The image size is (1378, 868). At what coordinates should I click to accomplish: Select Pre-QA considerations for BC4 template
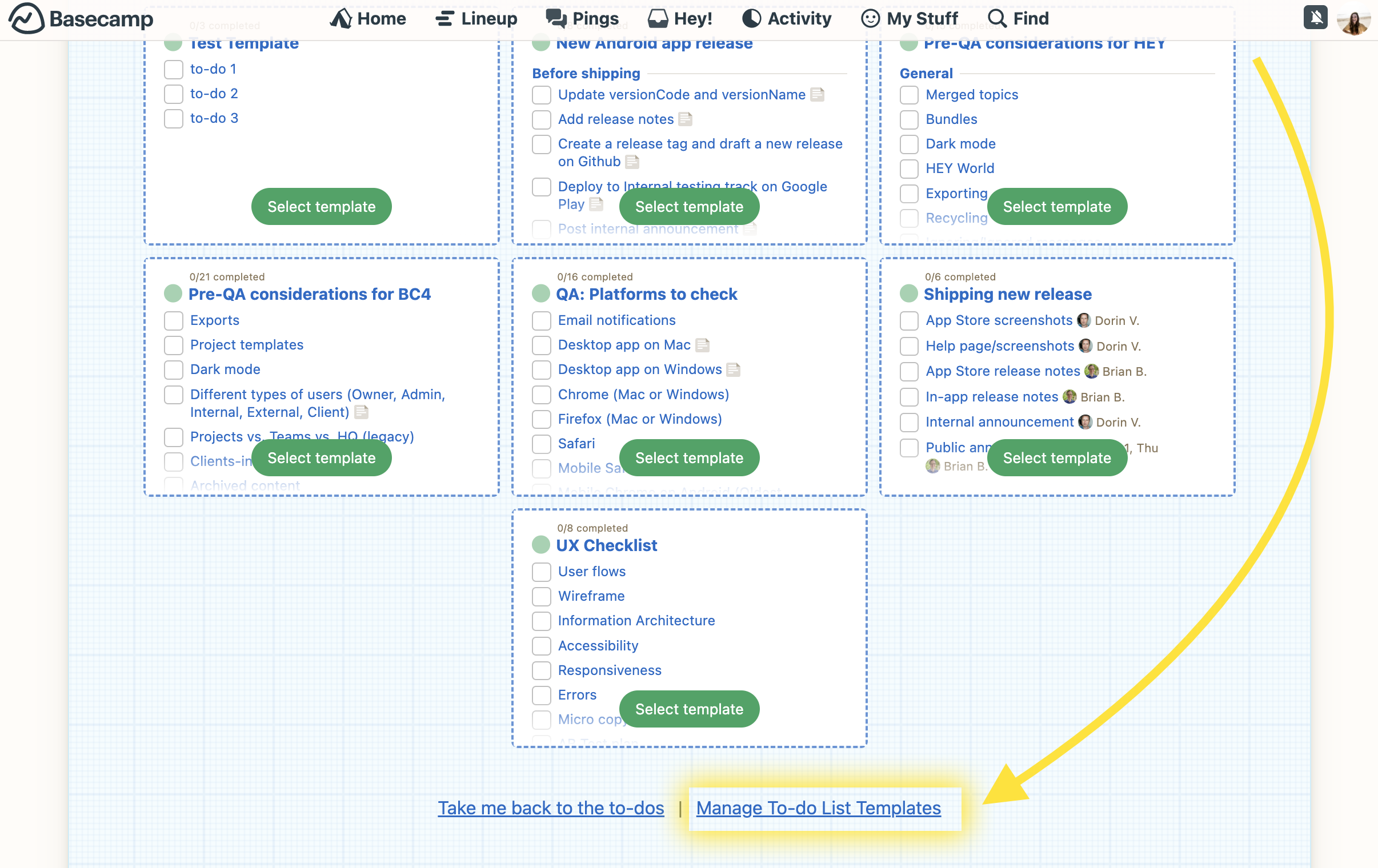click(321, 457)
